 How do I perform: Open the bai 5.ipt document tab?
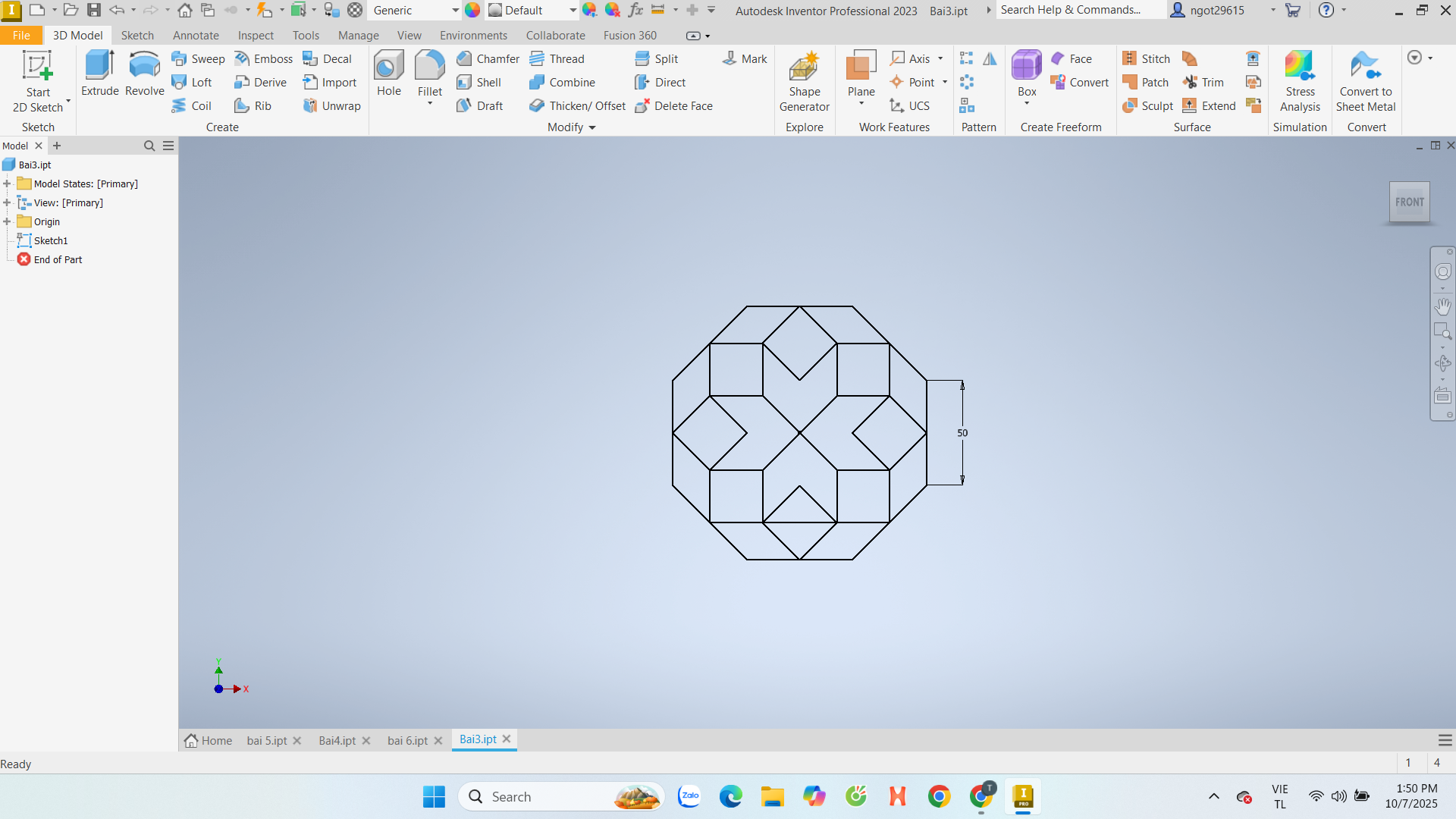click(267, 740)
